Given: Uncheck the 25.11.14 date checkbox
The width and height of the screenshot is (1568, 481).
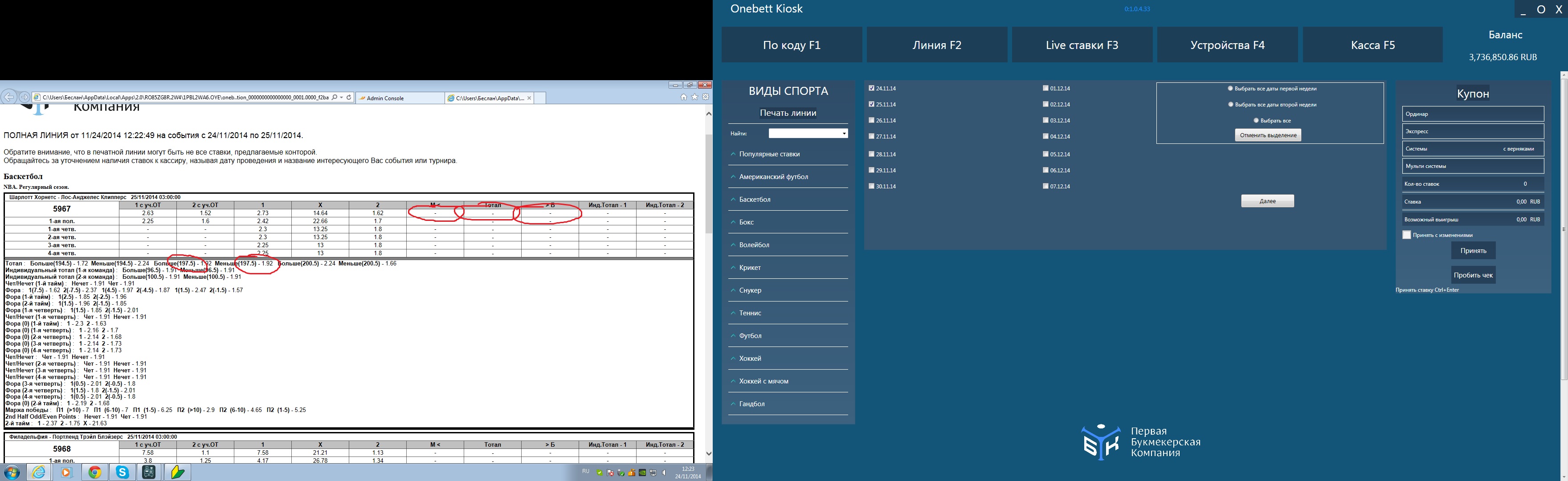Looking at the screenshot, I should [x=872, y=104].
